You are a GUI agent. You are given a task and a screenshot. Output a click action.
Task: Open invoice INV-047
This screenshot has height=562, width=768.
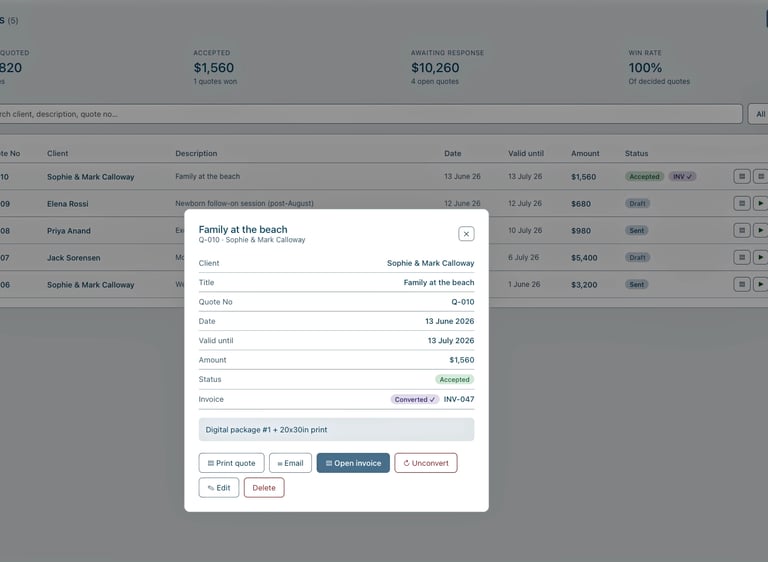[353, 463]
